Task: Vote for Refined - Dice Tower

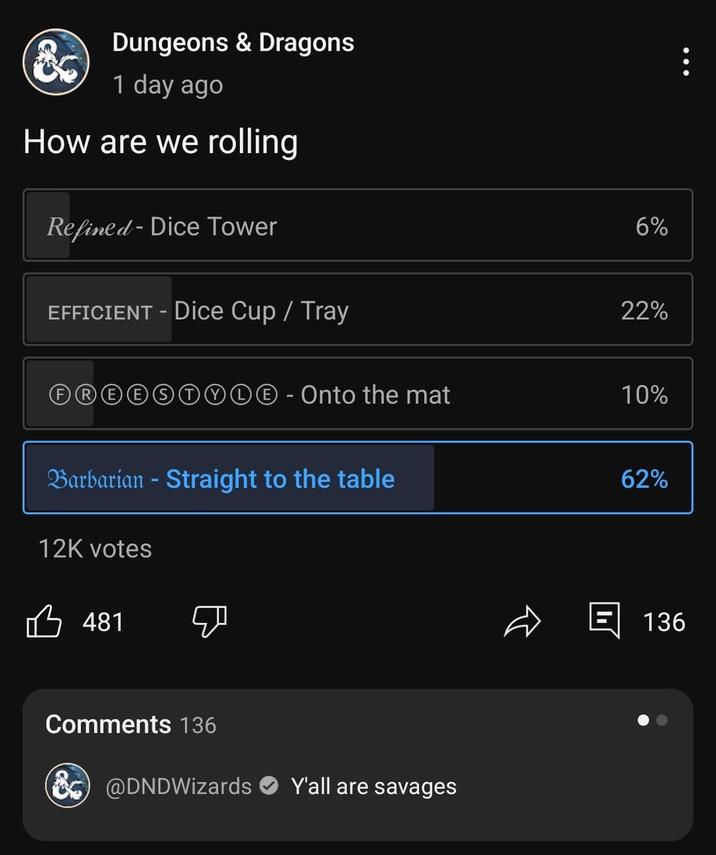Action: (x=357, y=226)
